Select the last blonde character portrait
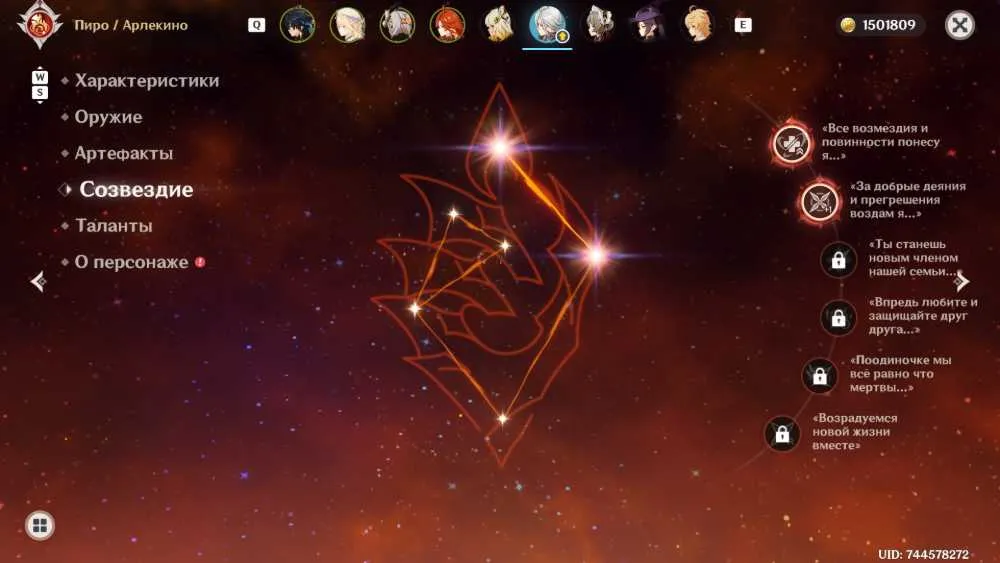1000x563 pixels. 697,25
